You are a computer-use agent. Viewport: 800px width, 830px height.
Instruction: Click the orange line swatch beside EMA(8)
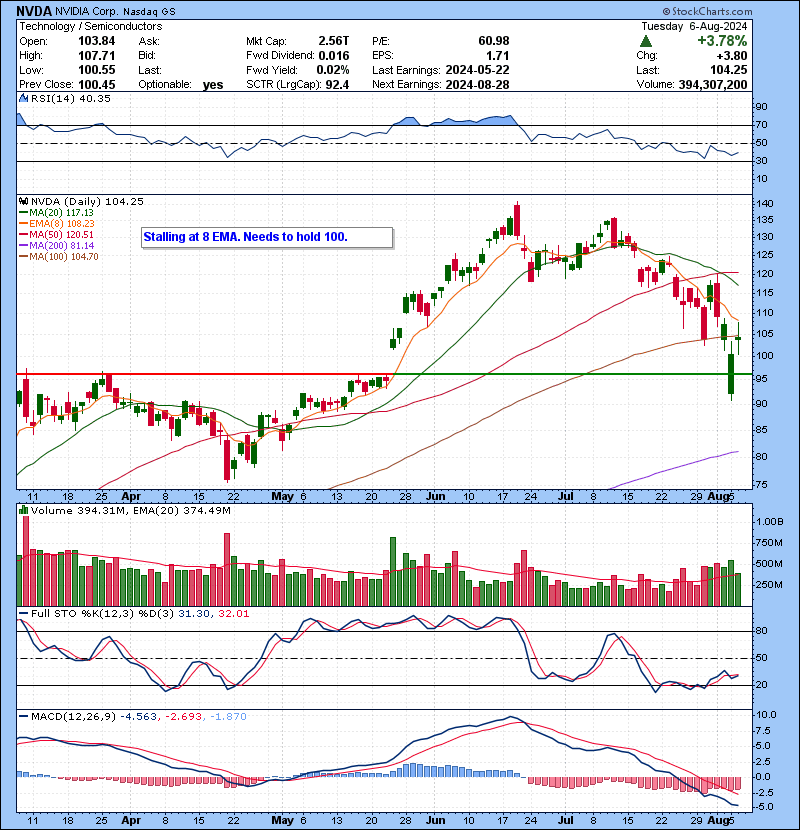pyautogui.click(x=24, y=223)
